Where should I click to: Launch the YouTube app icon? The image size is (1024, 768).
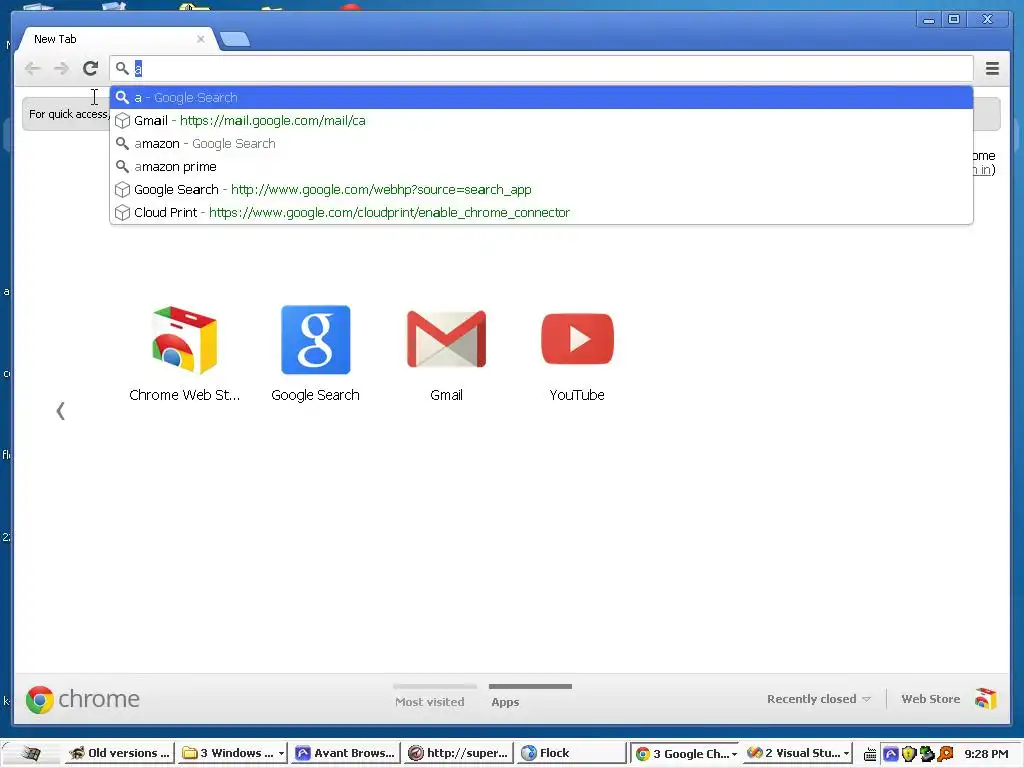(577, 339)
